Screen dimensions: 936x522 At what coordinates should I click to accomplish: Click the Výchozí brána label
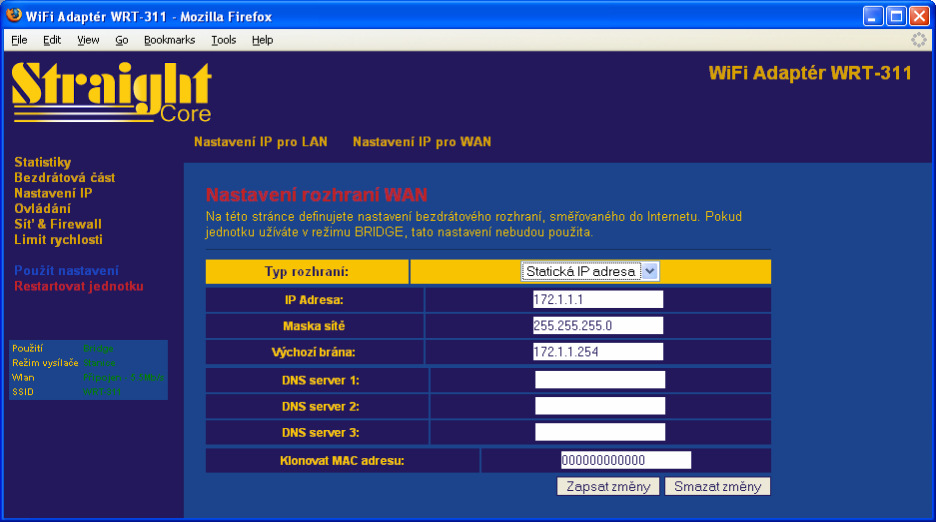[x=313, y=352]
